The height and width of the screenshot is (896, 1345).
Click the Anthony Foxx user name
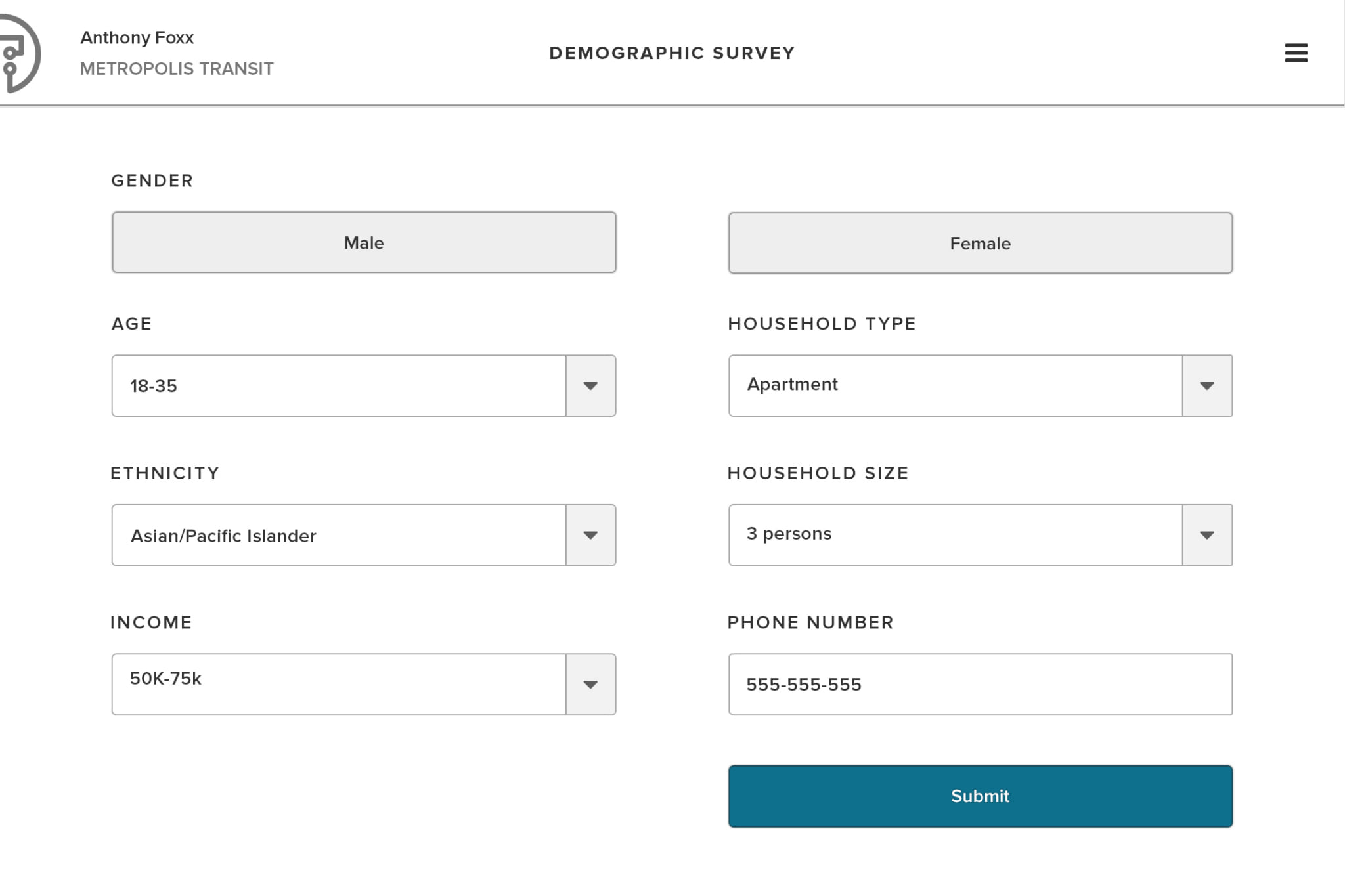tap(137, 38)
